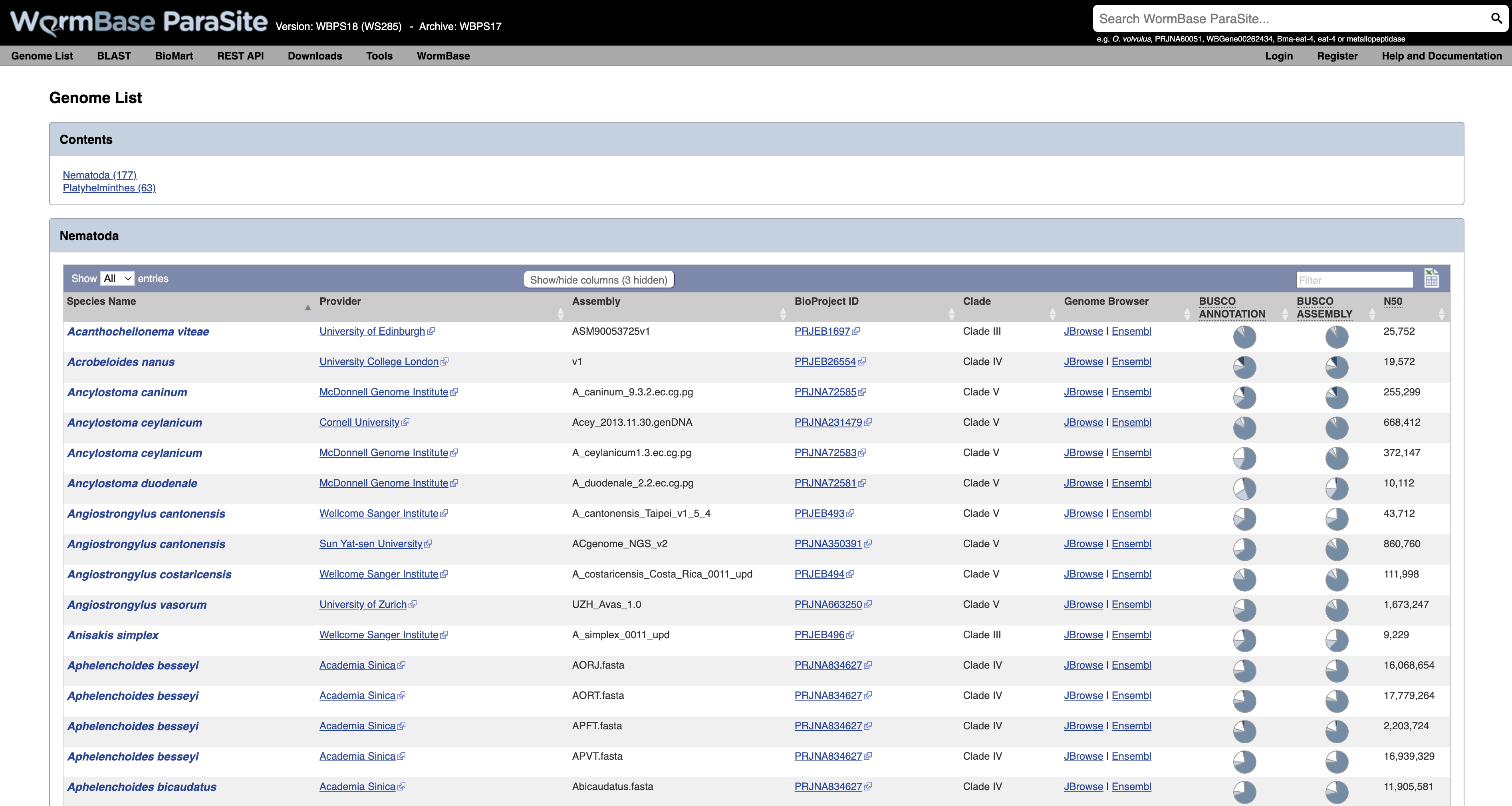Viewport: 1512px width, 806px height.
Task: Click BUSCO assembly pie for Anisakis simplex
Action: [1337, 641]
